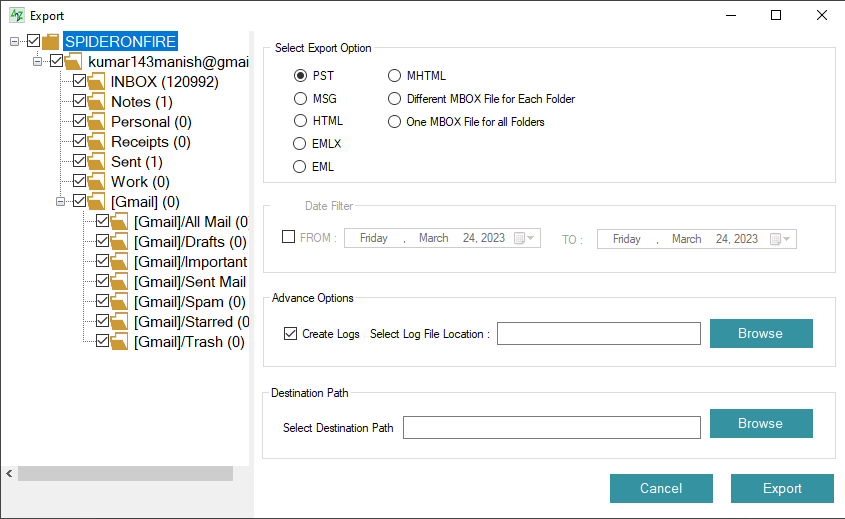Click the [Gmail]/Spam folder icon
The height and width of the screenshot is (519, 845).
point(120,302)
